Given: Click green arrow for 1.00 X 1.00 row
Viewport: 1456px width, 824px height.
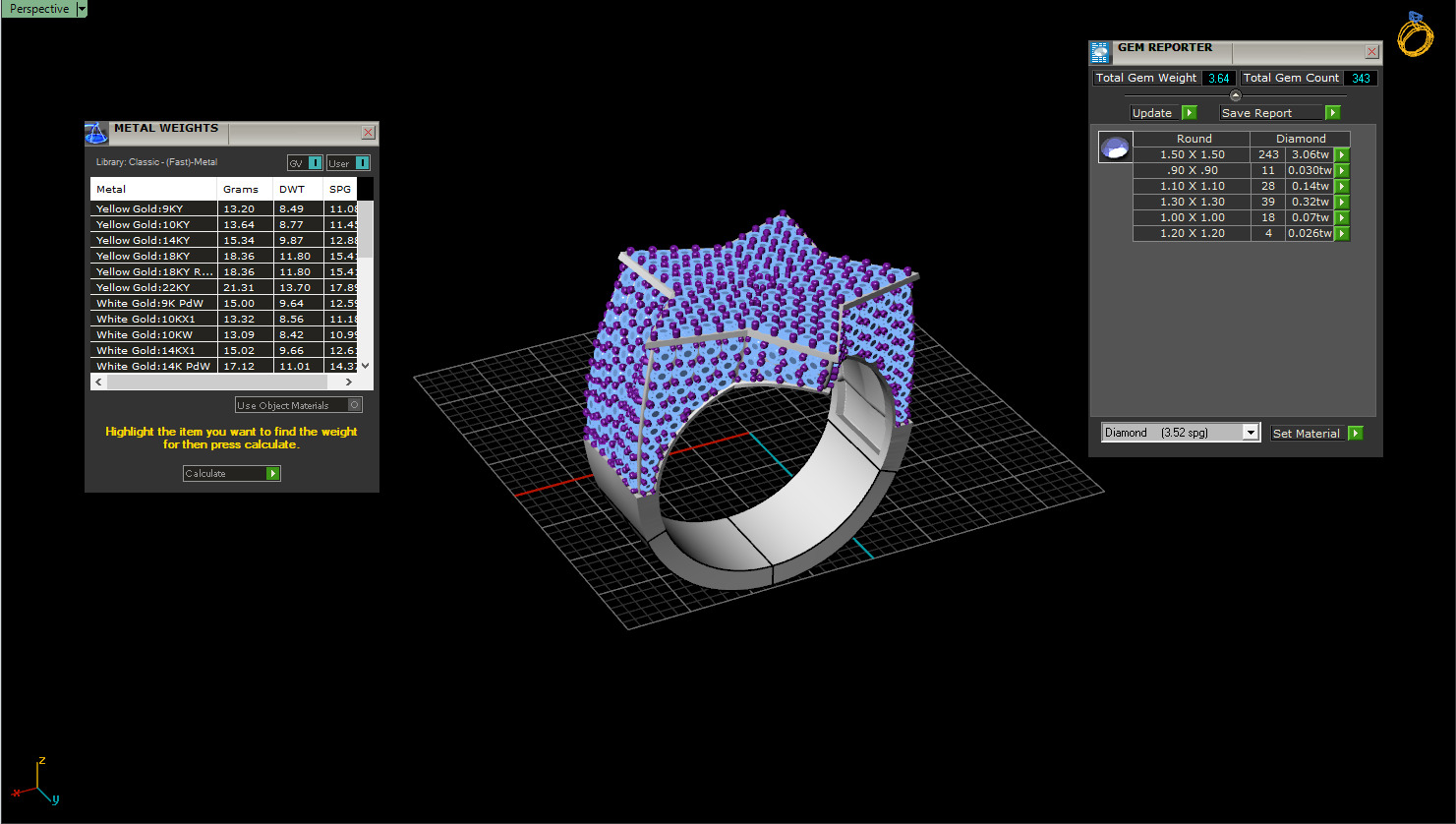Looking at the screenshot, I should pos(1342,217).
